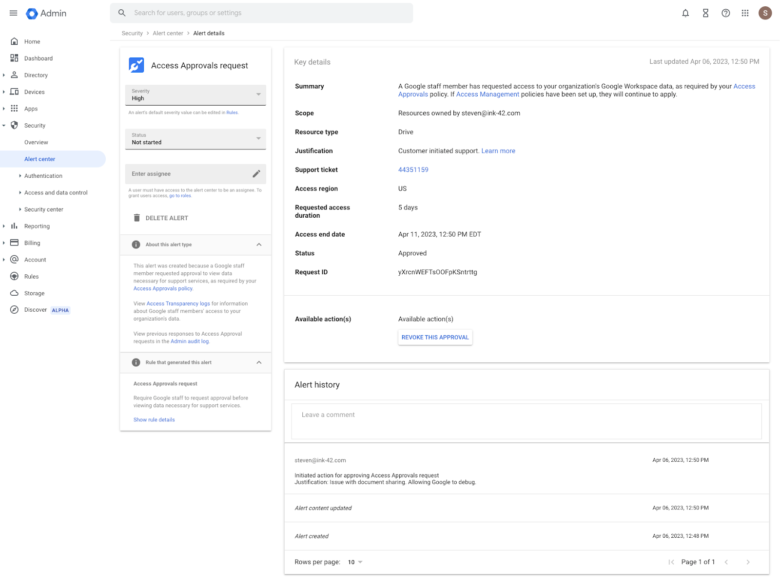
Task: Select Security center in sidebar
Action: click(44, 209)
